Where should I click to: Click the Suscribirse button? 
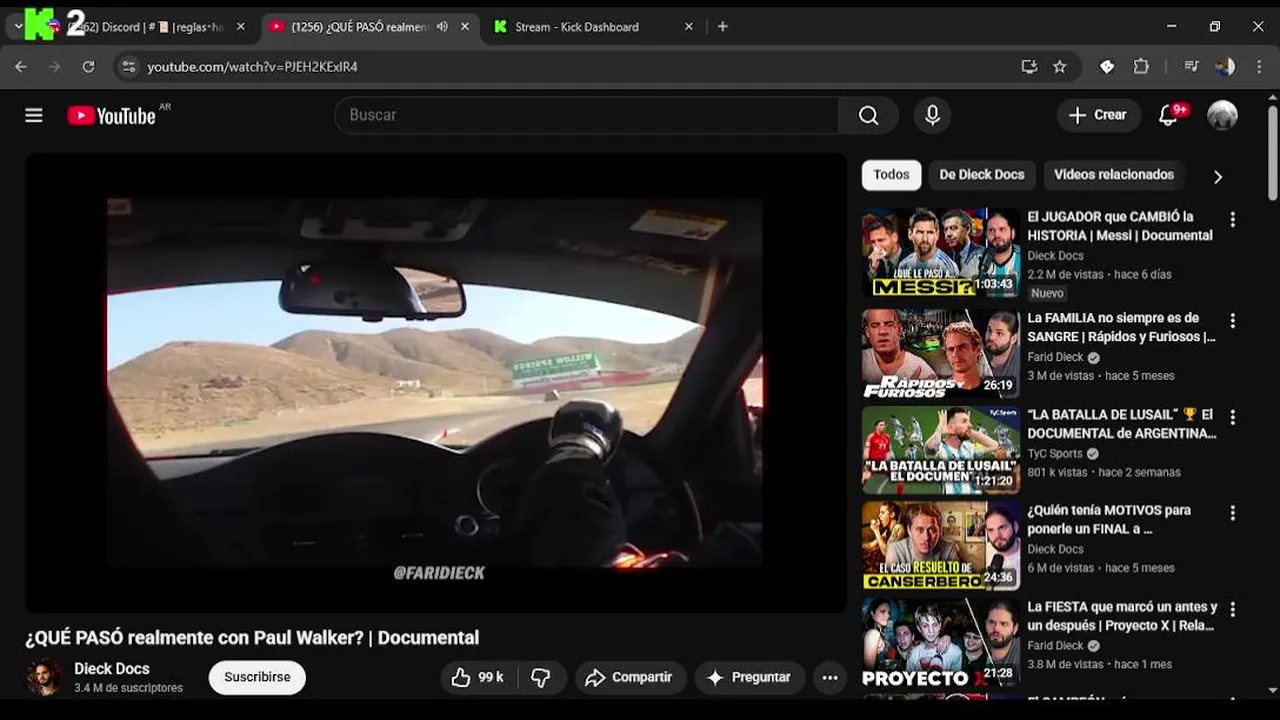click(257, 677)
